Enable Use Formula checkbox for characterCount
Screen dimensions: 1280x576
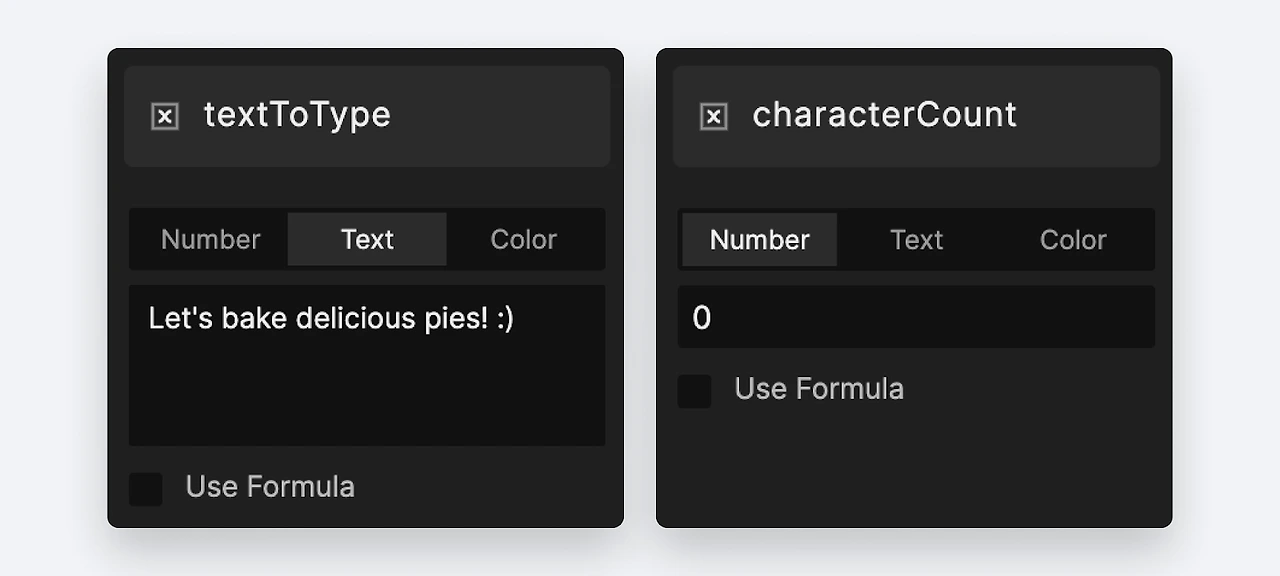695,391
